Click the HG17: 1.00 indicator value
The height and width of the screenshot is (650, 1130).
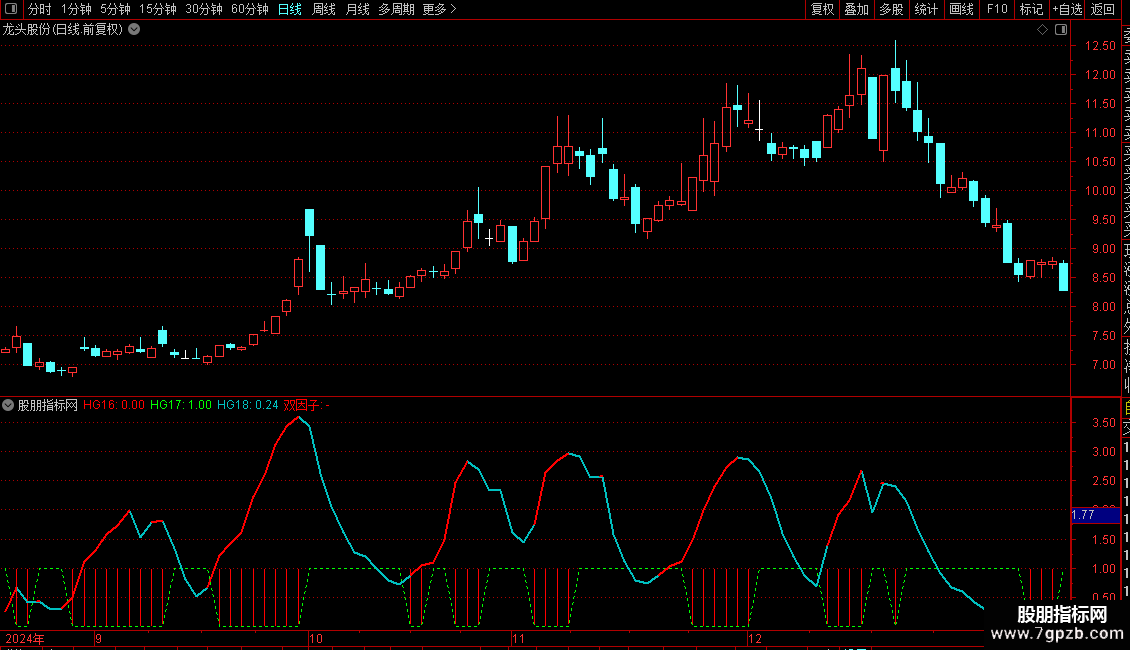(x=181, y=405)
